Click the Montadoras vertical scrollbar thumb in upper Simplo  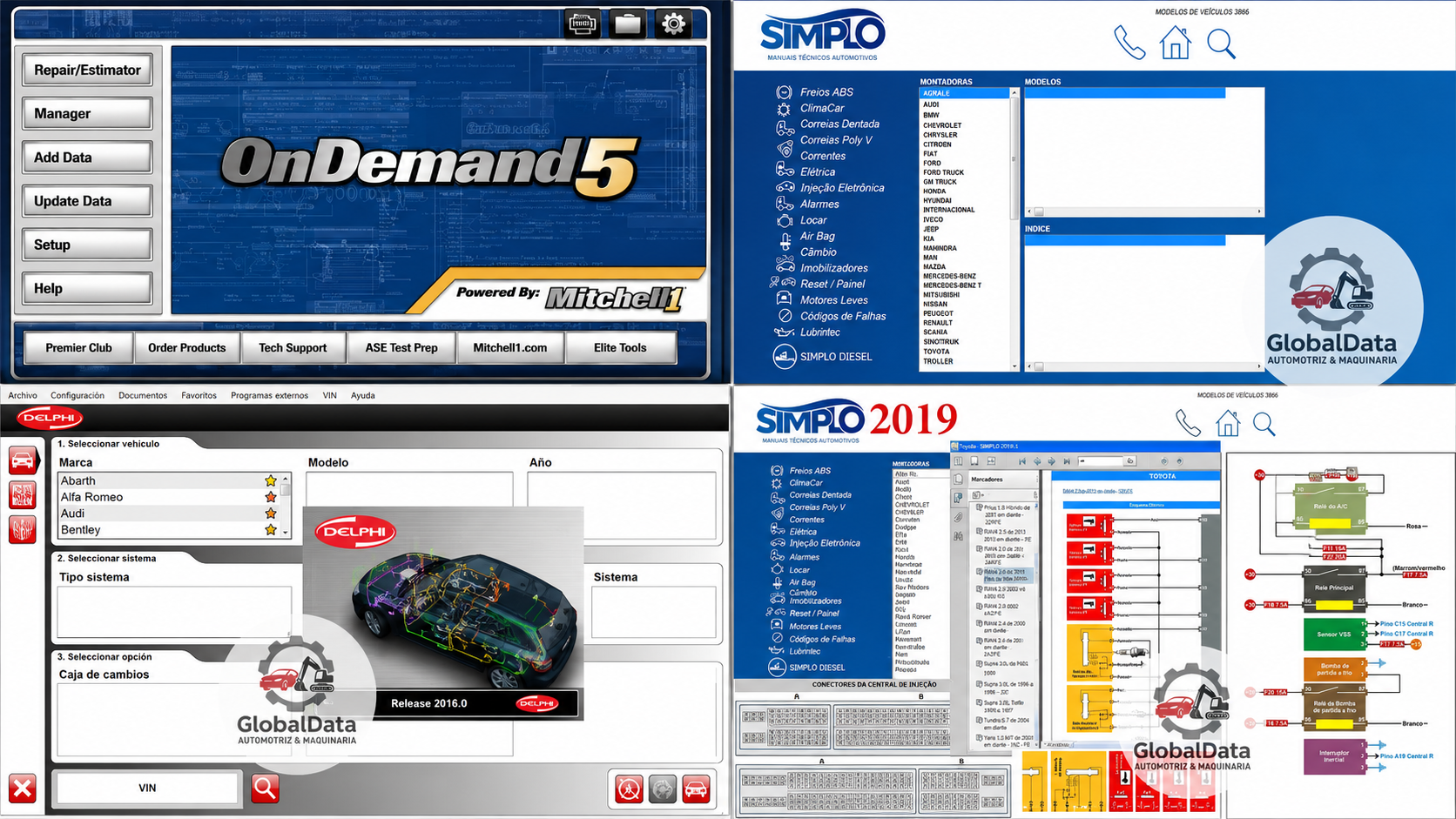[1014, 160]
